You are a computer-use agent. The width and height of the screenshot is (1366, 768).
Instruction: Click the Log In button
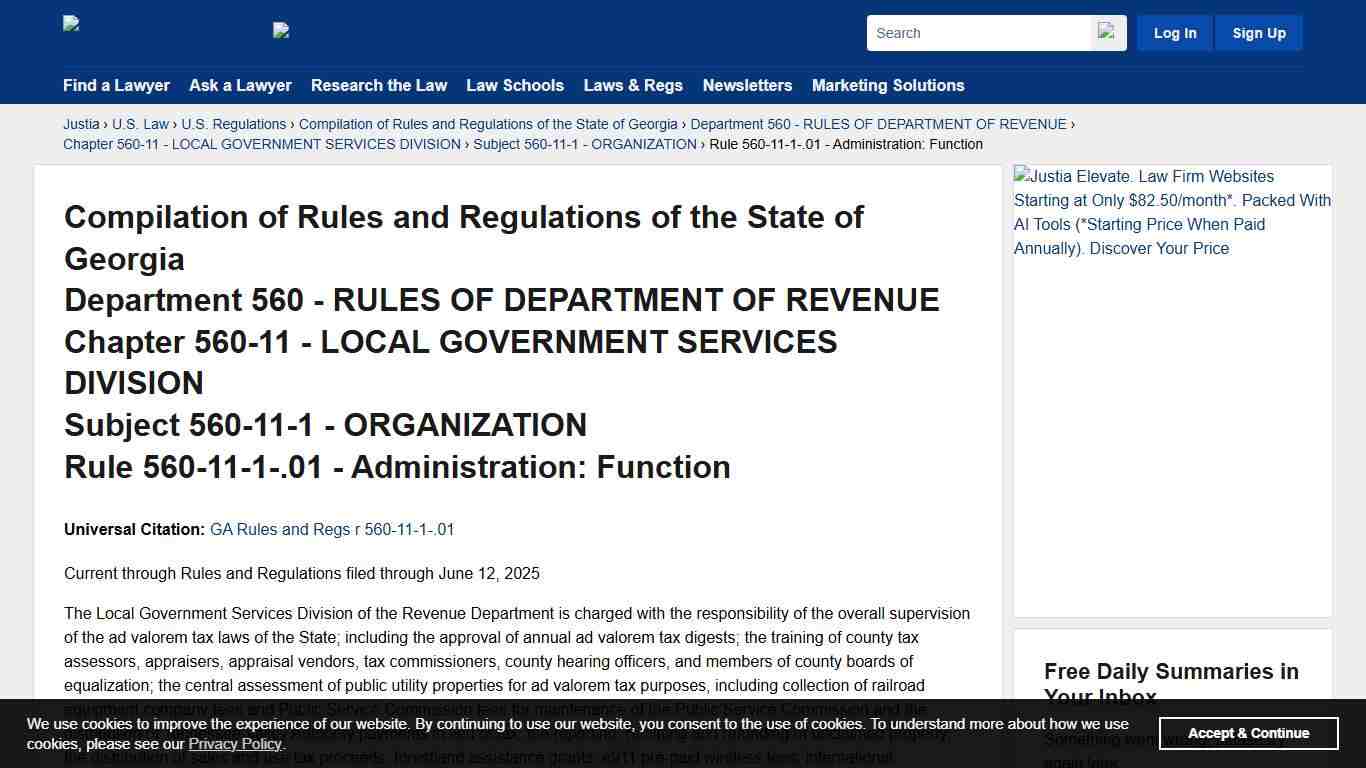pos(1174,32)
